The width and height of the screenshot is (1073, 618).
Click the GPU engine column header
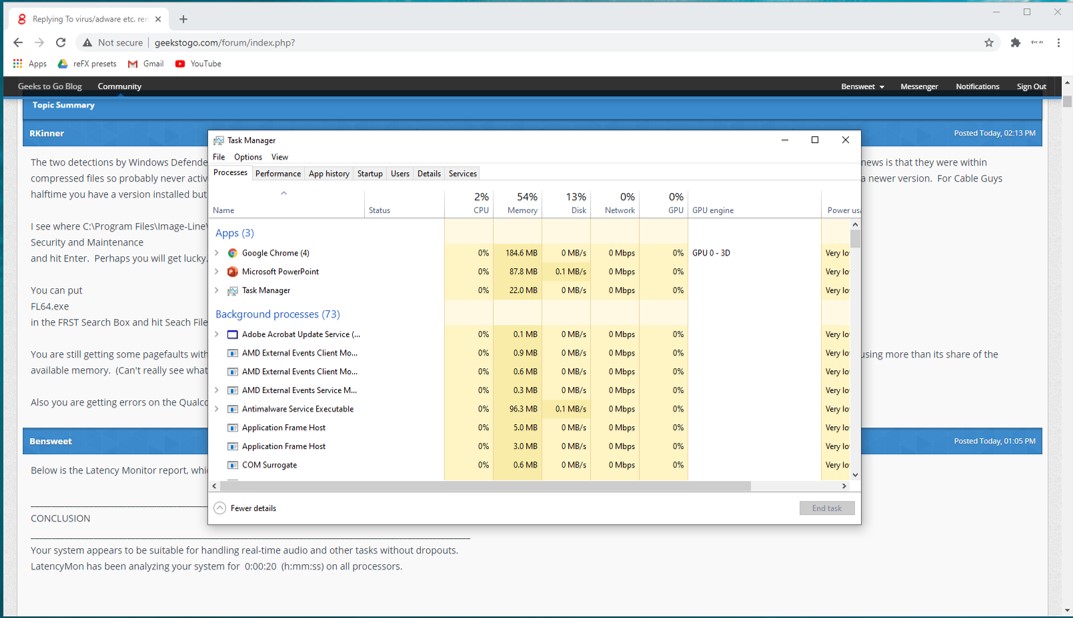pyautogui.click(x=754, y=203)
